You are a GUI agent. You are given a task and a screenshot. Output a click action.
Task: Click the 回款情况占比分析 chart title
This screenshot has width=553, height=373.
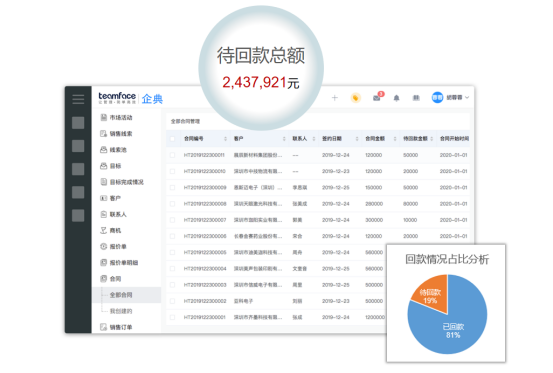click(447, 259)
